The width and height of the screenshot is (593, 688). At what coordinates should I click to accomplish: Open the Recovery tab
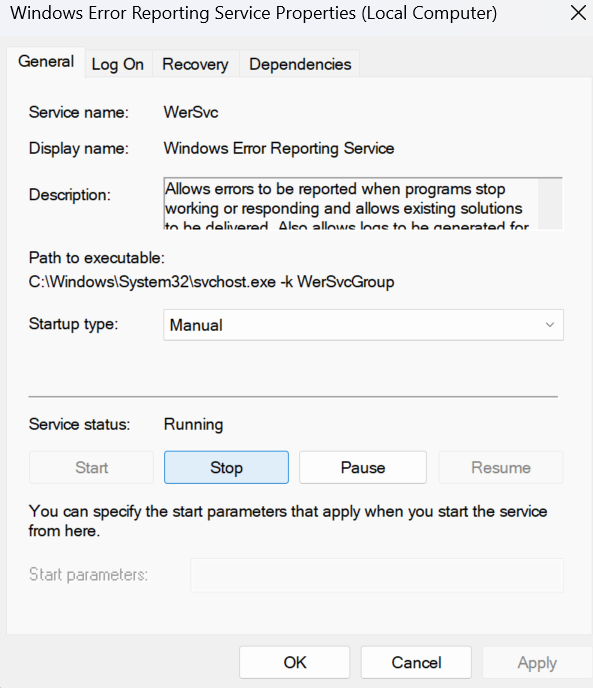[195, 64]
